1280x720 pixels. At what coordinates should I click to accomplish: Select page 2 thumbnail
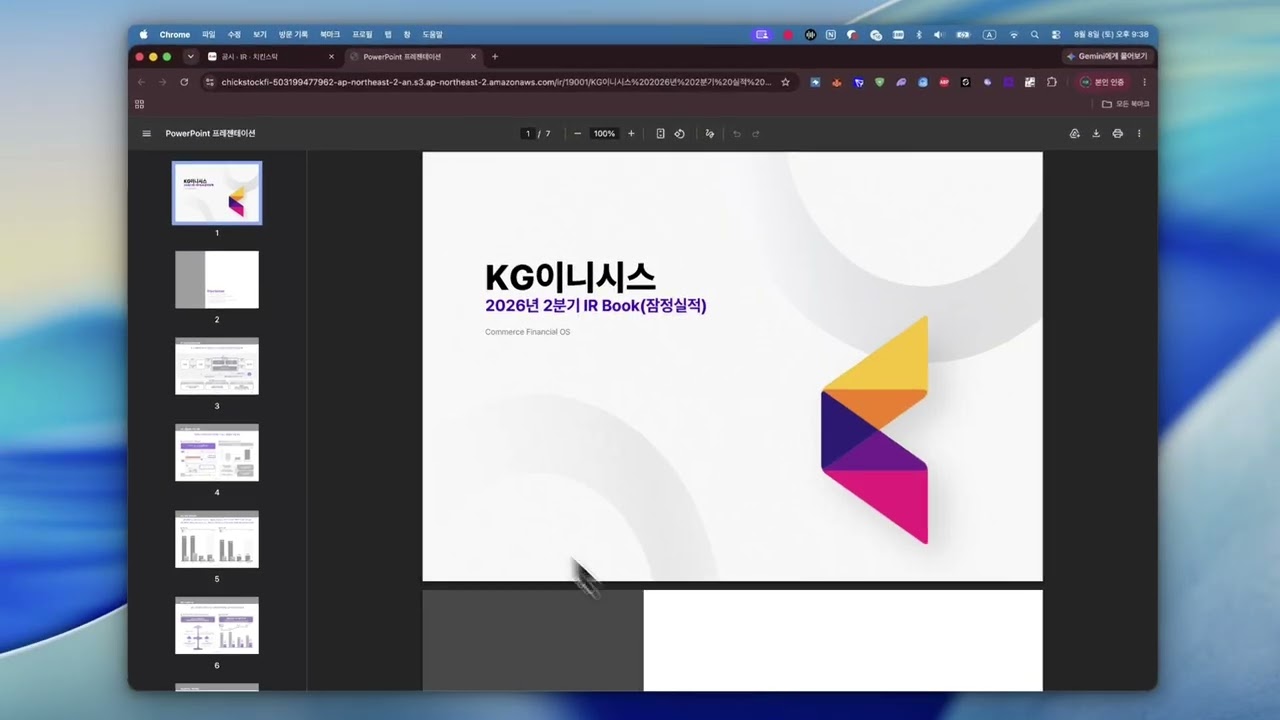(217, 280)
